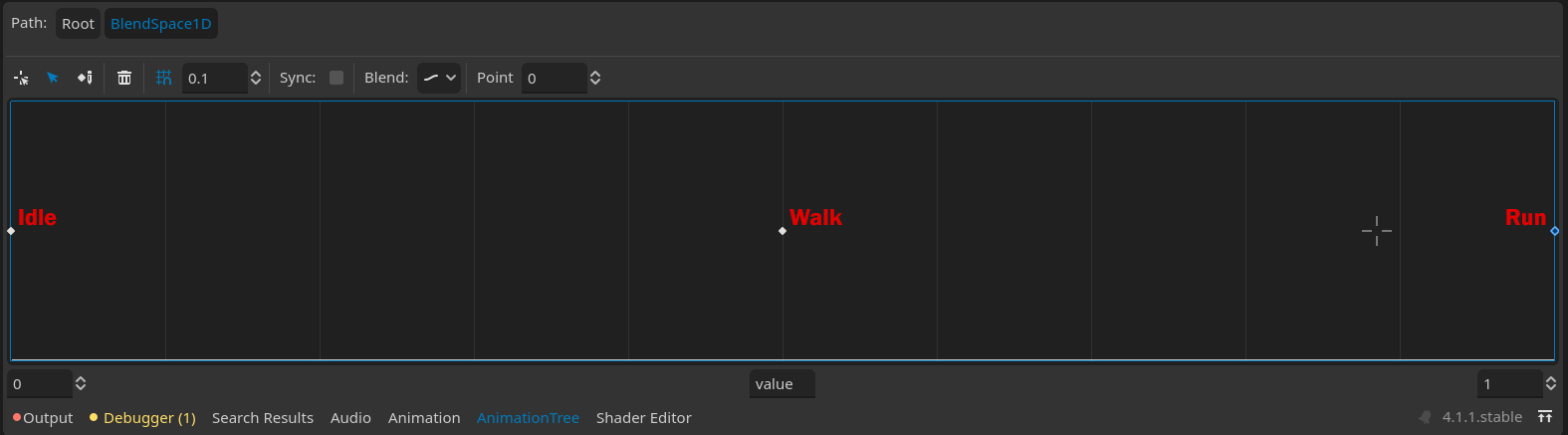Click the value label input field
1568x435 pixels.
(x=783, y=384)
